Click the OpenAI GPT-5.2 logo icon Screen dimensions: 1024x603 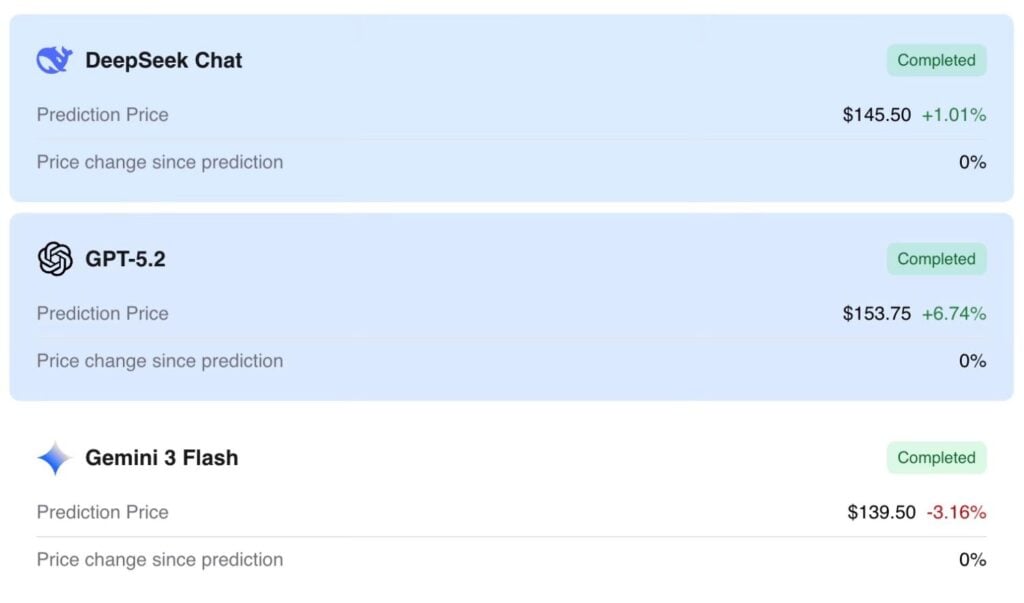[55, 259]
